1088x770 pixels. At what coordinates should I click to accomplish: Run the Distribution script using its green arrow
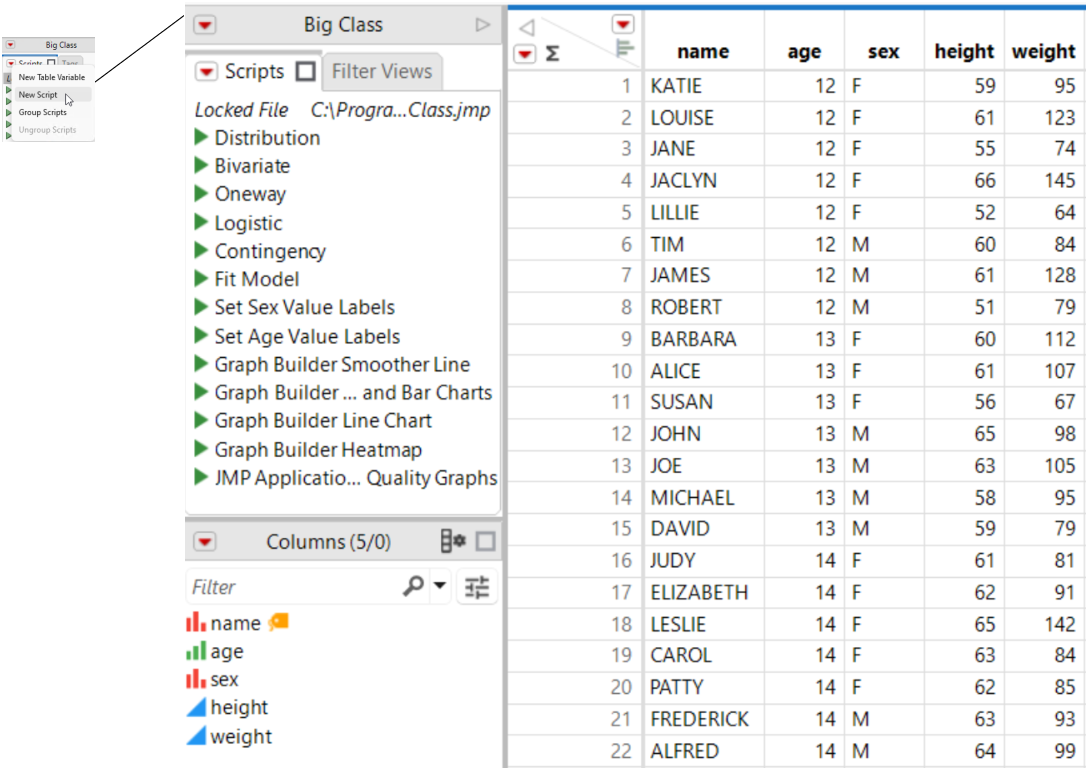tap(201, 138)
